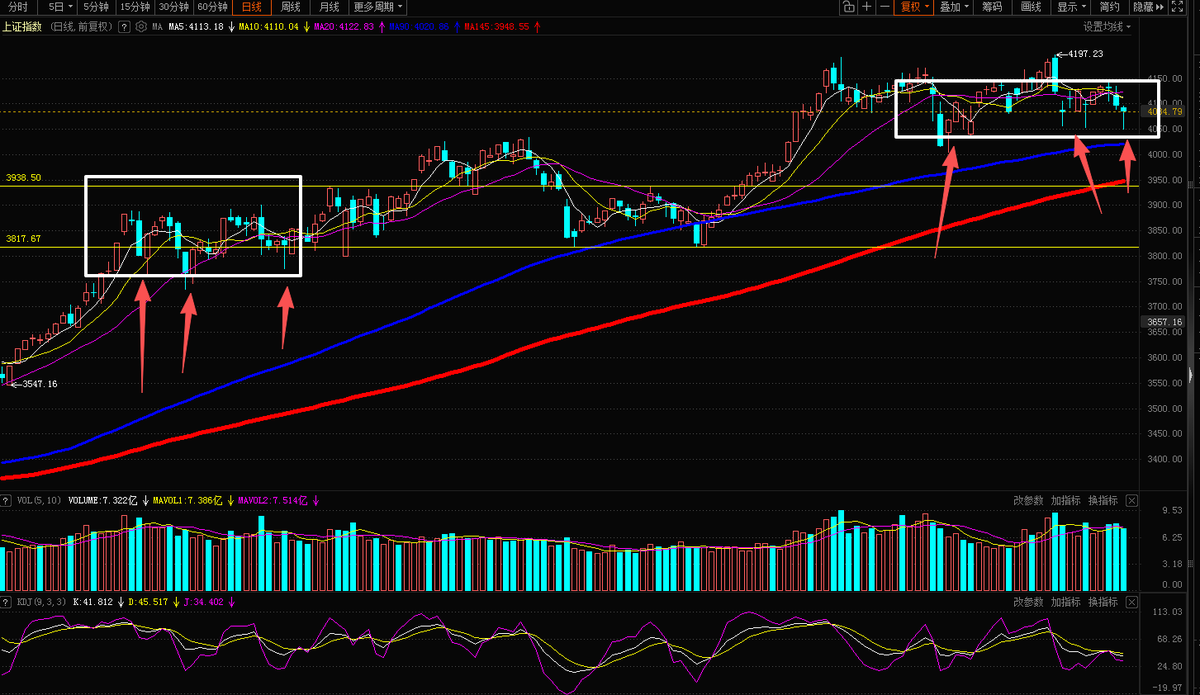Click the 上证指数 chart title
1200x695 pixels.
22,27
